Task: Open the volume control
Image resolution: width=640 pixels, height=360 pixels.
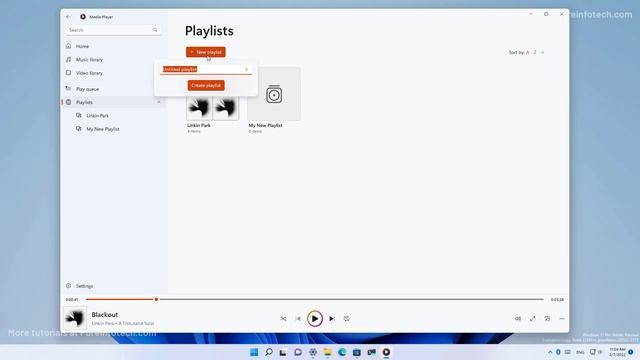Action: (x=518, y=318)
